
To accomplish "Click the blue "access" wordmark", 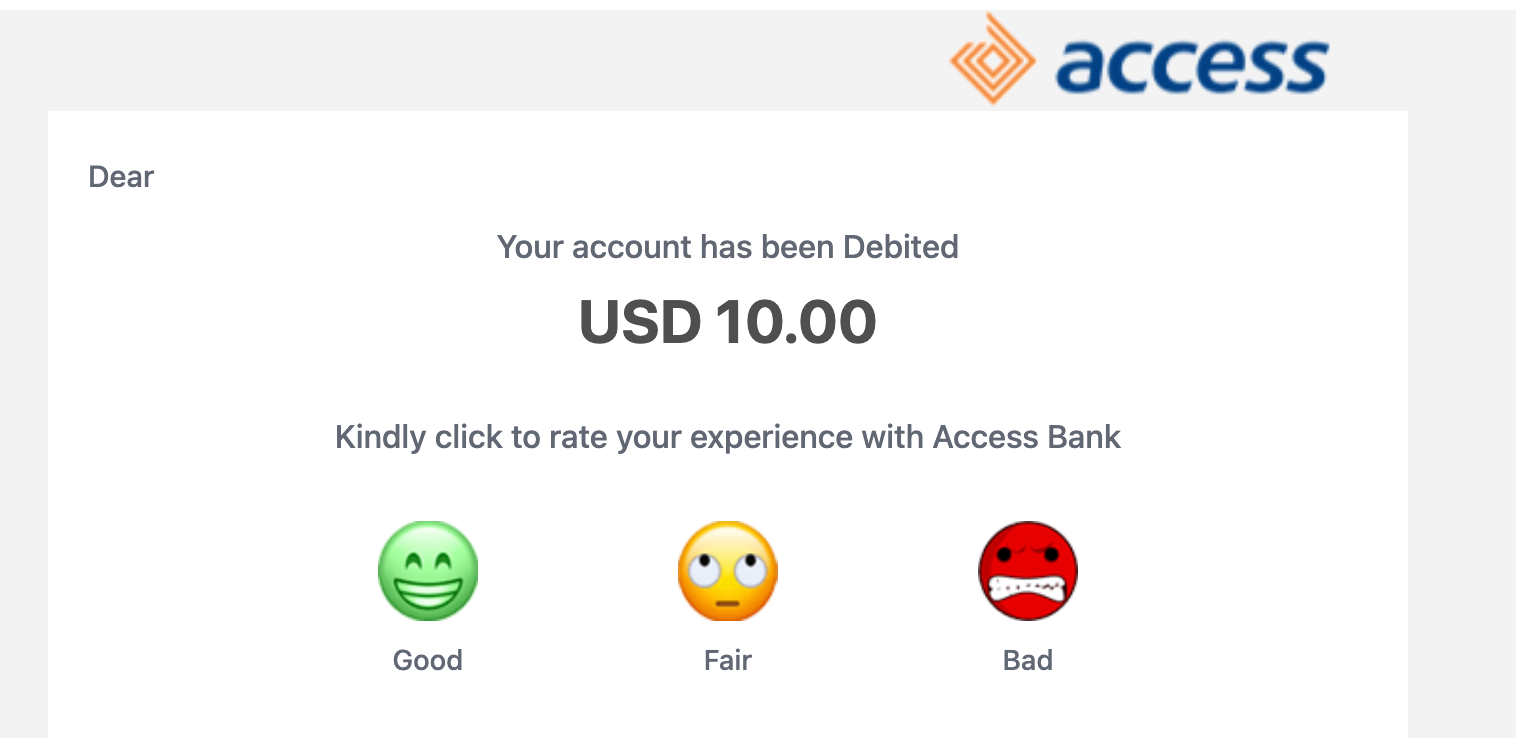I will 1191,66.
